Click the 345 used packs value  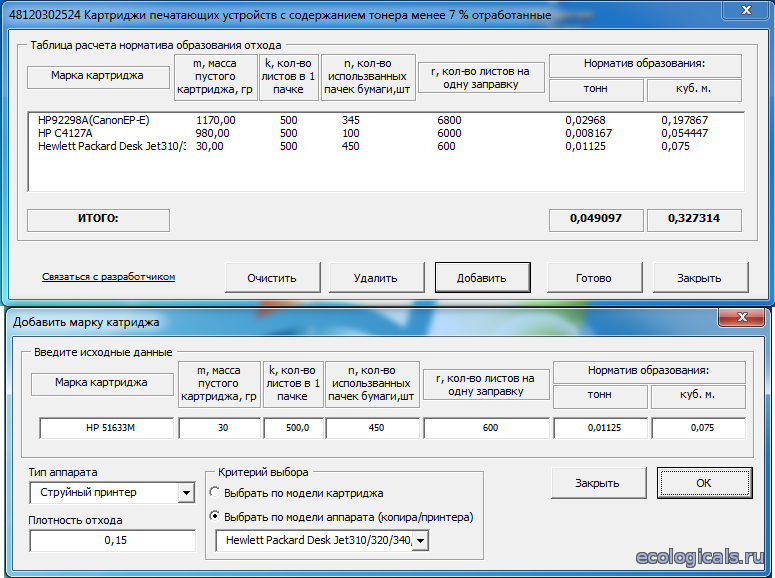(x=350, y=120)
